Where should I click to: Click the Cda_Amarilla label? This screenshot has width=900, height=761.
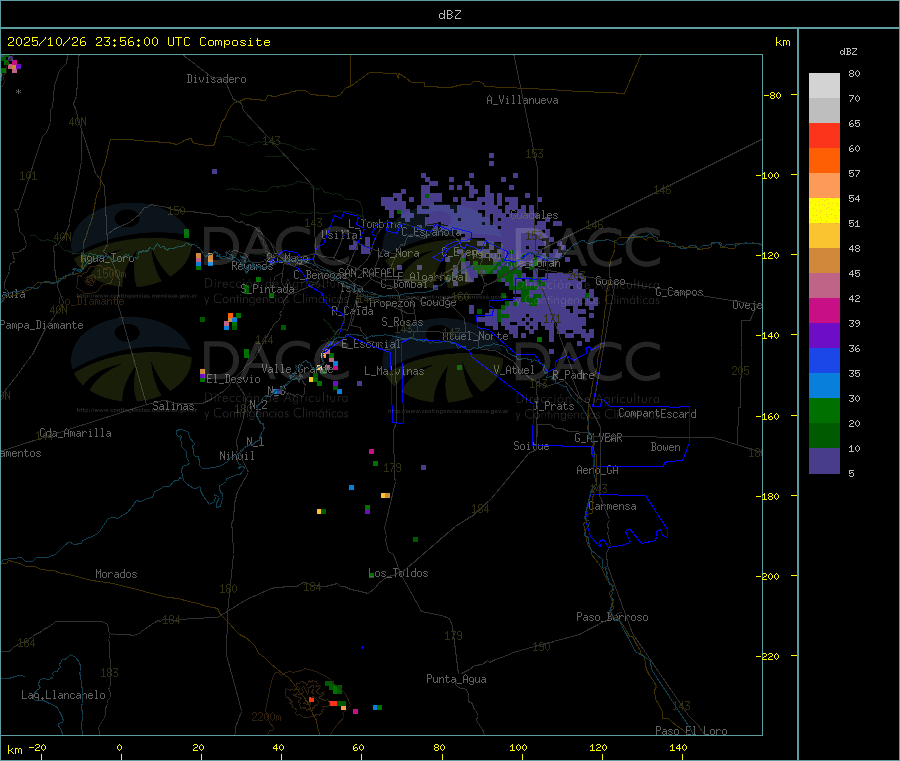tap(75, 433)
